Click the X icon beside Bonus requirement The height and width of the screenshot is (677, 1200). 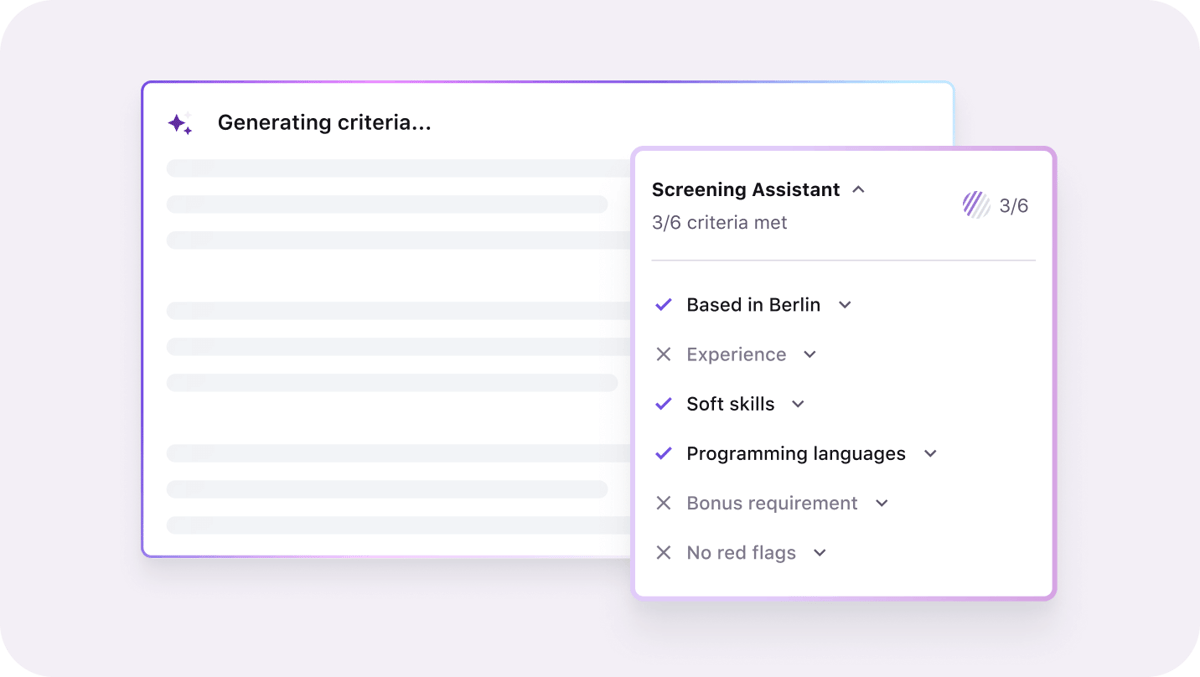pos(663,503)
